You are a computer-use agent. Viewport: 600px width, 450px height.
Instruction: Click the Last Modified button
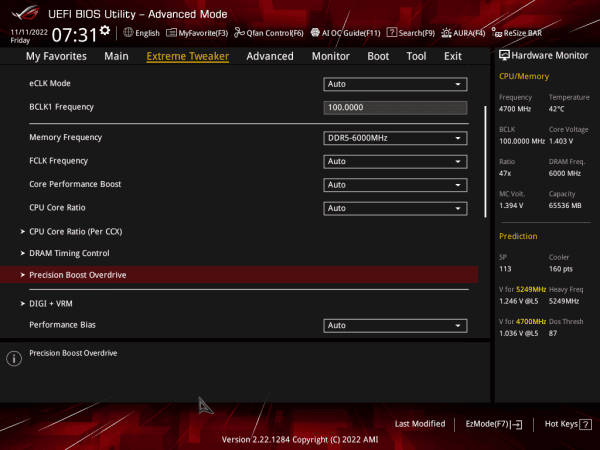(420, 424)
